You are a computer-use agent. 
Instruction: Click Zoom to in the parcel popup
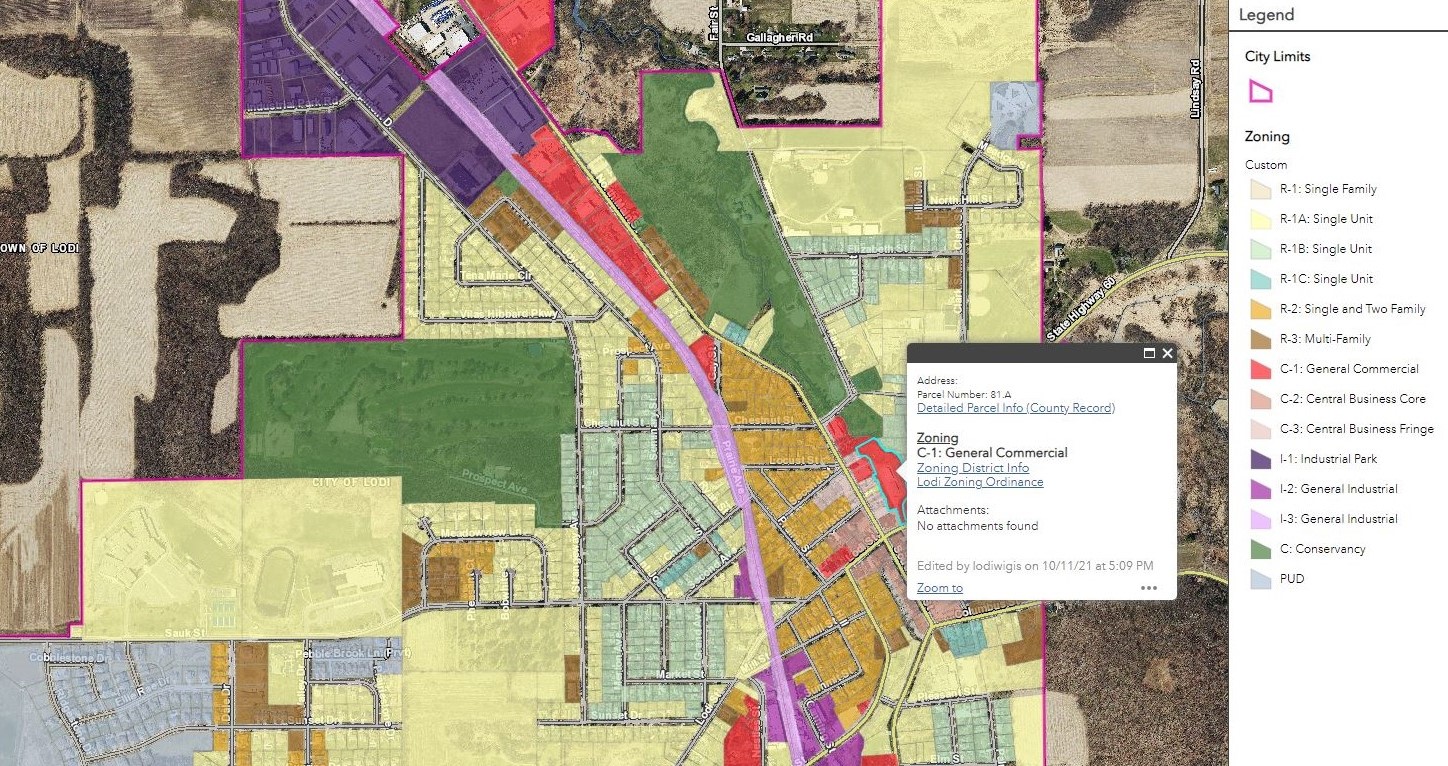pyautogui.click(x=939, y=588)
